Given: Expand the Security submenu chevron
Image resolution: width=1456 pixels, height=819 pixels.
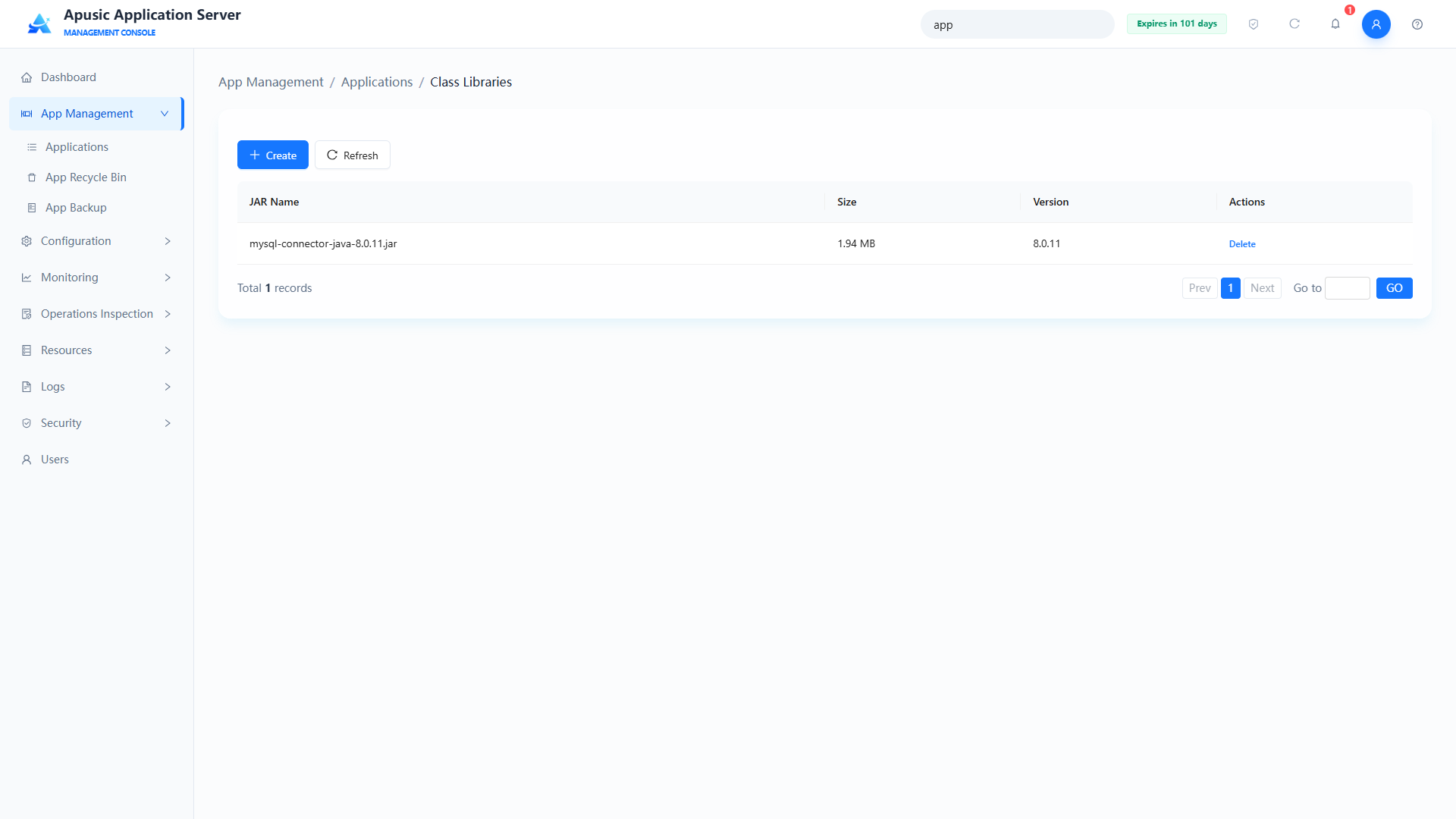Looking at the screenshot, I should [168, 423].
